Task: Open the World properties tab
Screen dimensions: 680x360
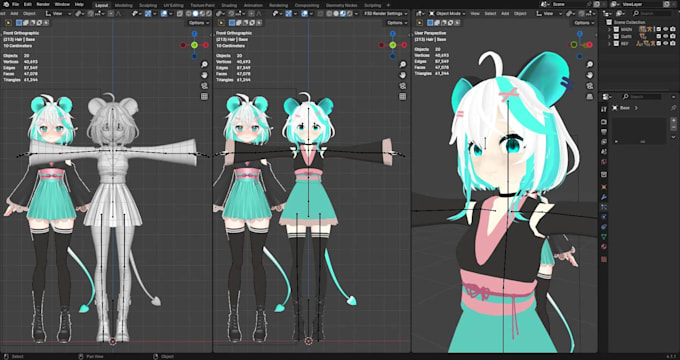Action: pyautogui.click(x=604, y=162)
